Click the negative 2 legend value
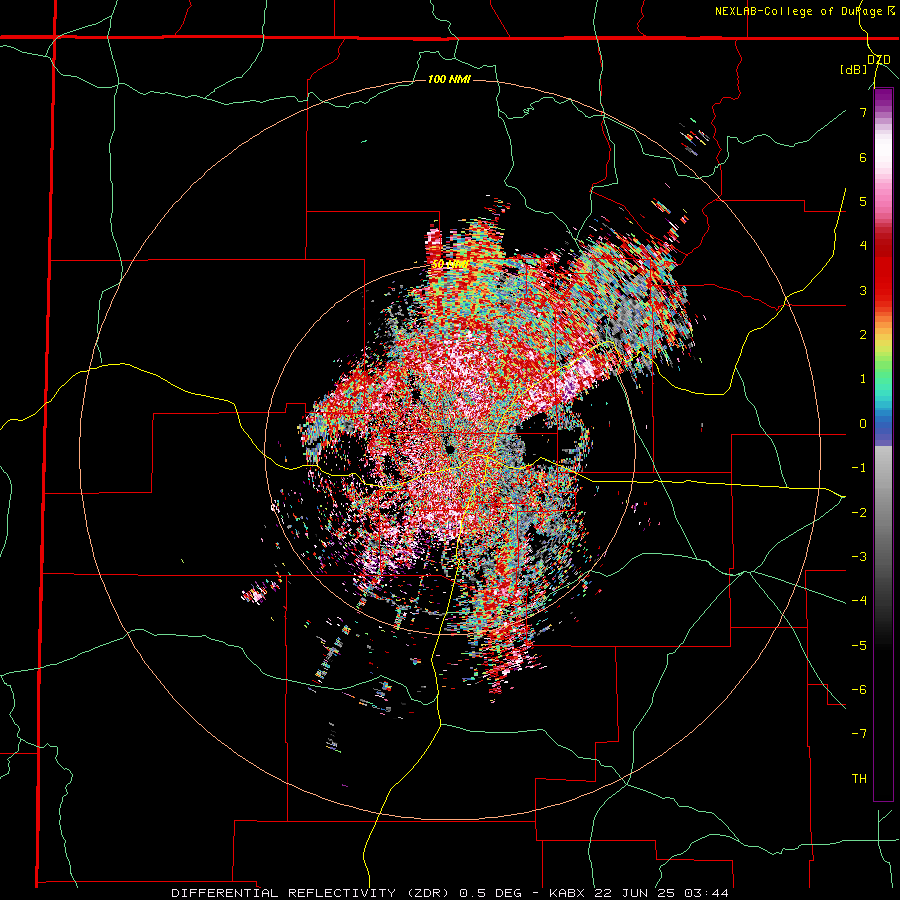 tap(859, 512)
